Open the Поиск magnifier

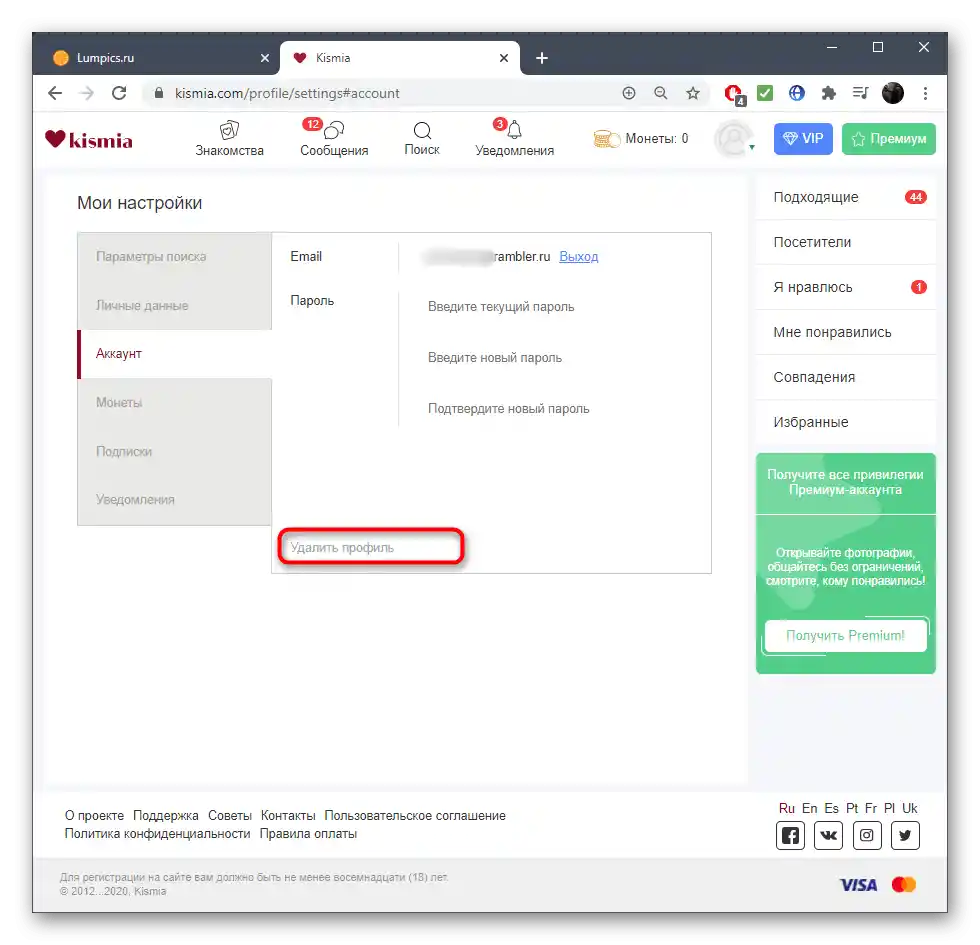[x=422, y=138]
